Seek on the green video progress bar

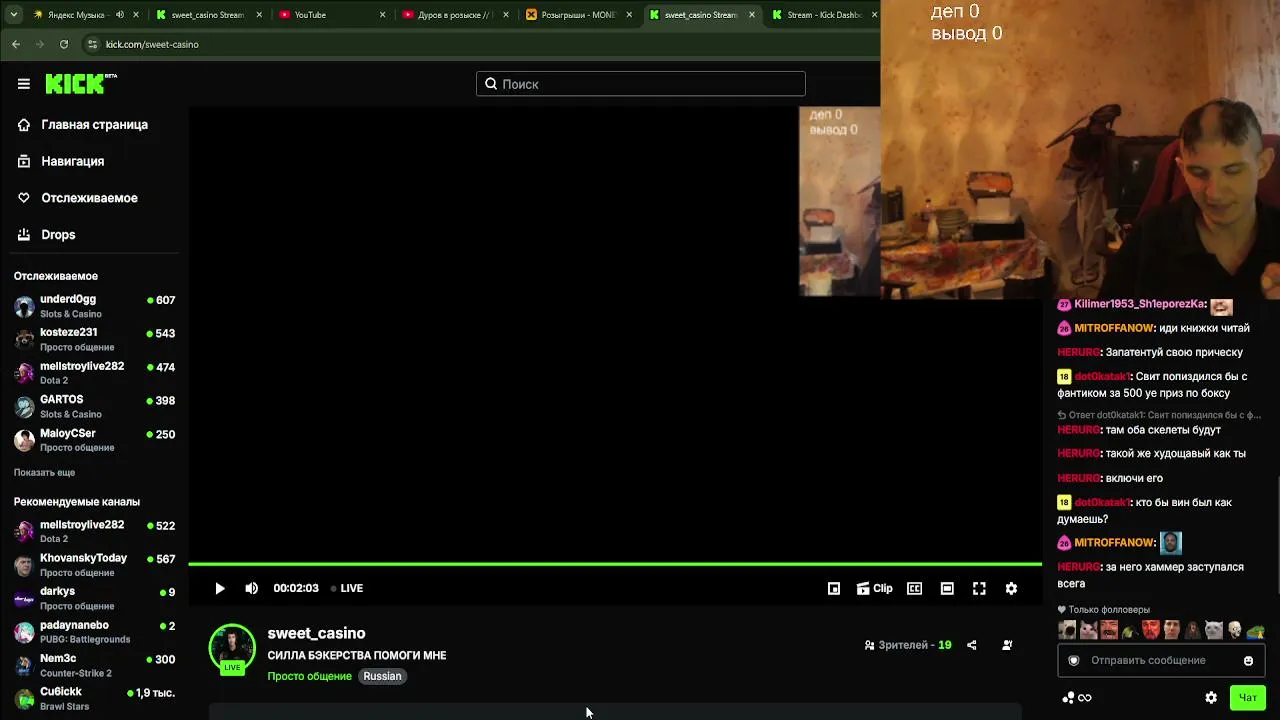point(615,565)
